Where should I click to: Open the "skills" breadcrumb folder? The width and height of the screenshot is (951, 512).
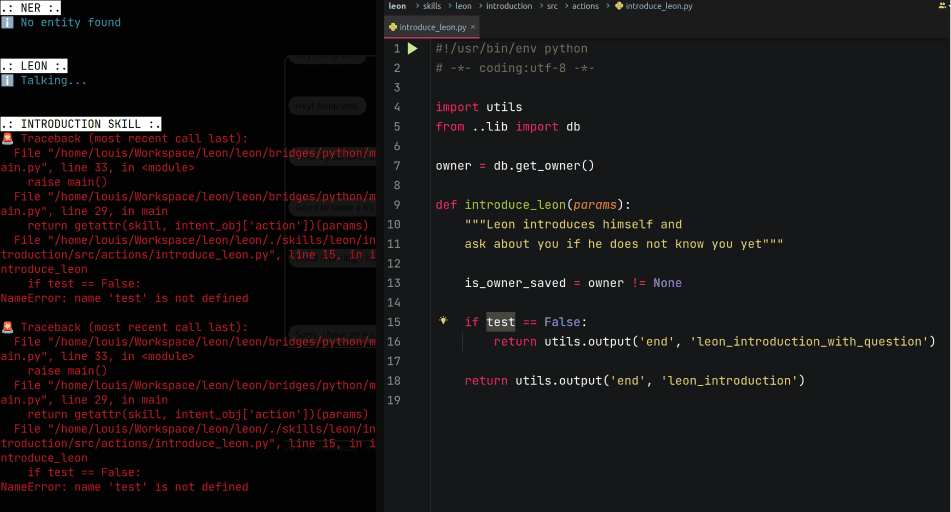click(x=432, y=6)
